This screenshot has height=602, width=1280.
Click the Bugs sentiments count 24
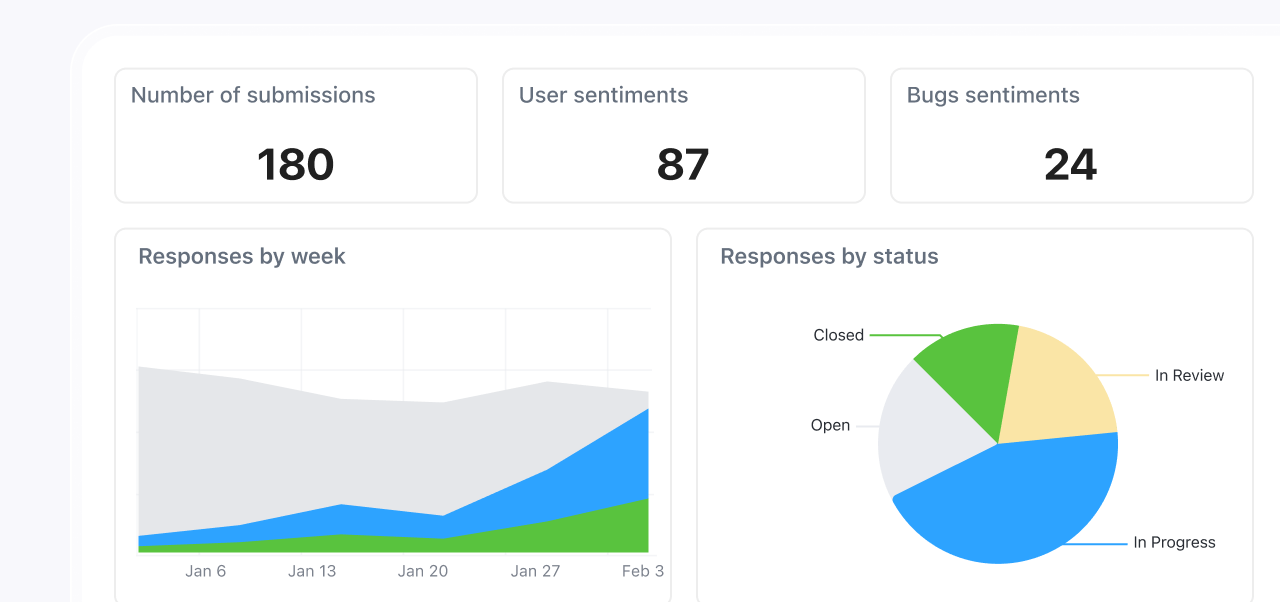1070,164
